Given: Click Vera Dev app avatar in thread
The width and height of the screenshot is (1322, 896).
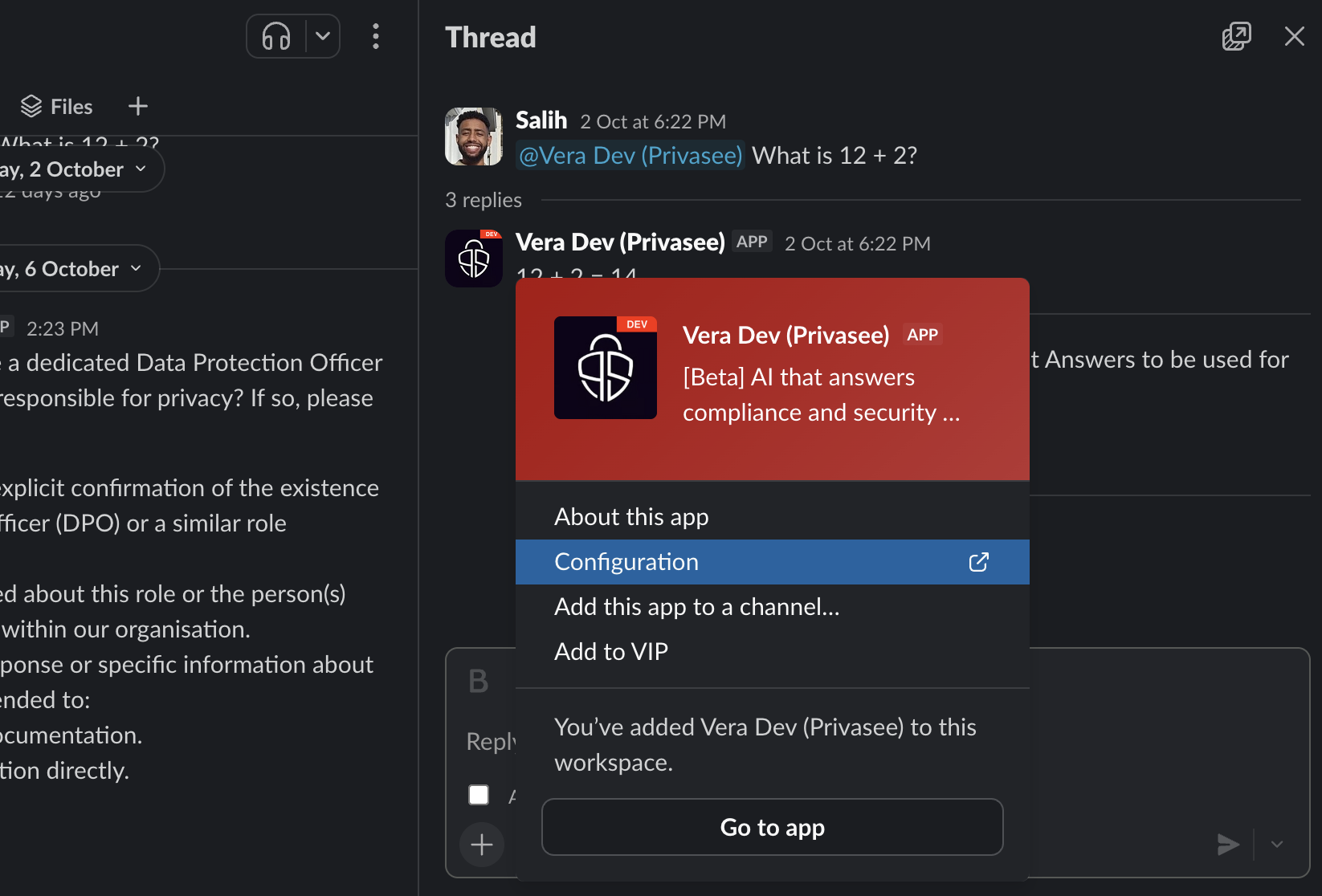Looking at the screenshot, I should 474,259.
